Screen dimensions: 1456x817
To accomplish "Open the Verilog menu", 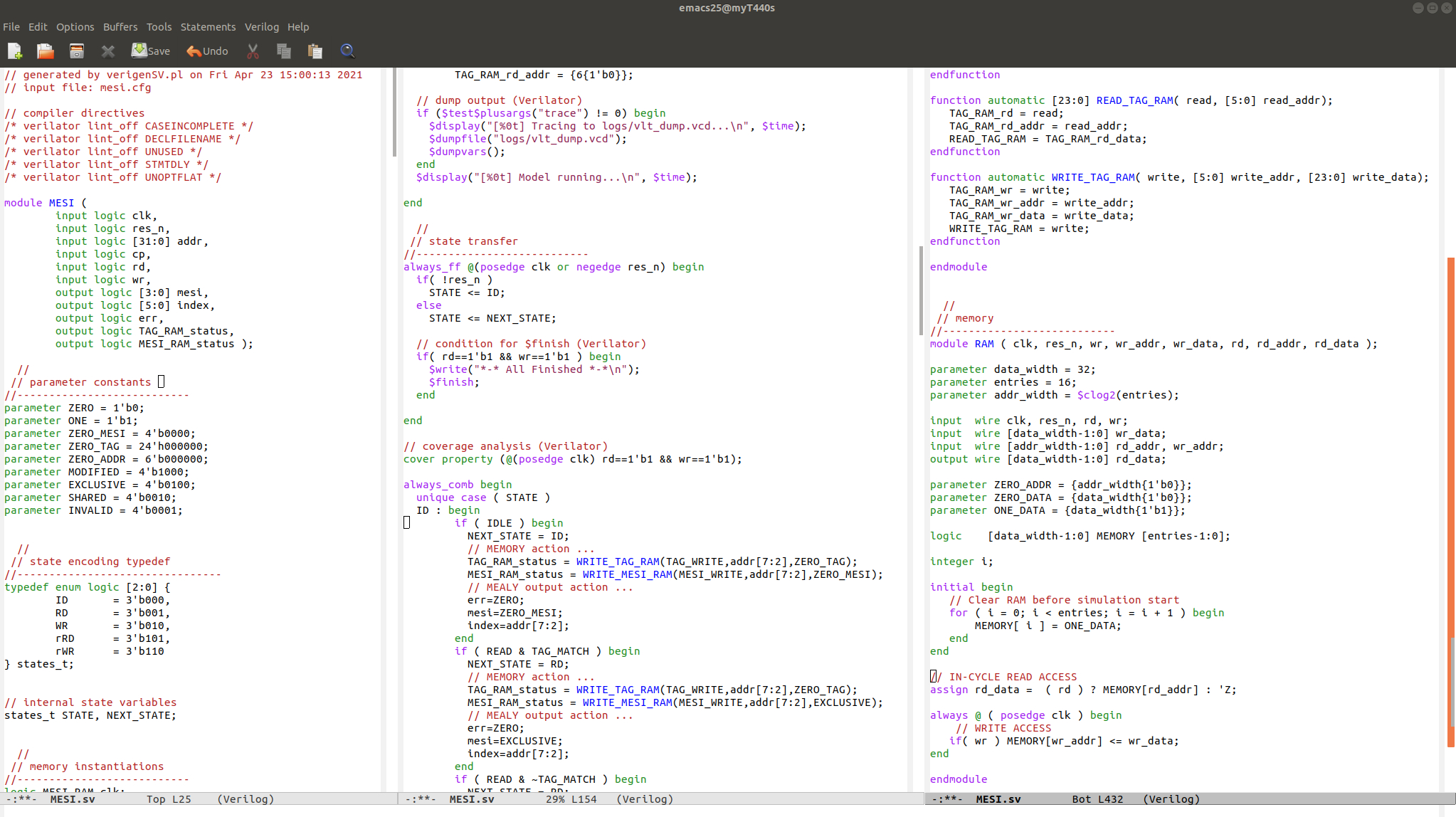I will pyautogui.click(x=262, y=27).
